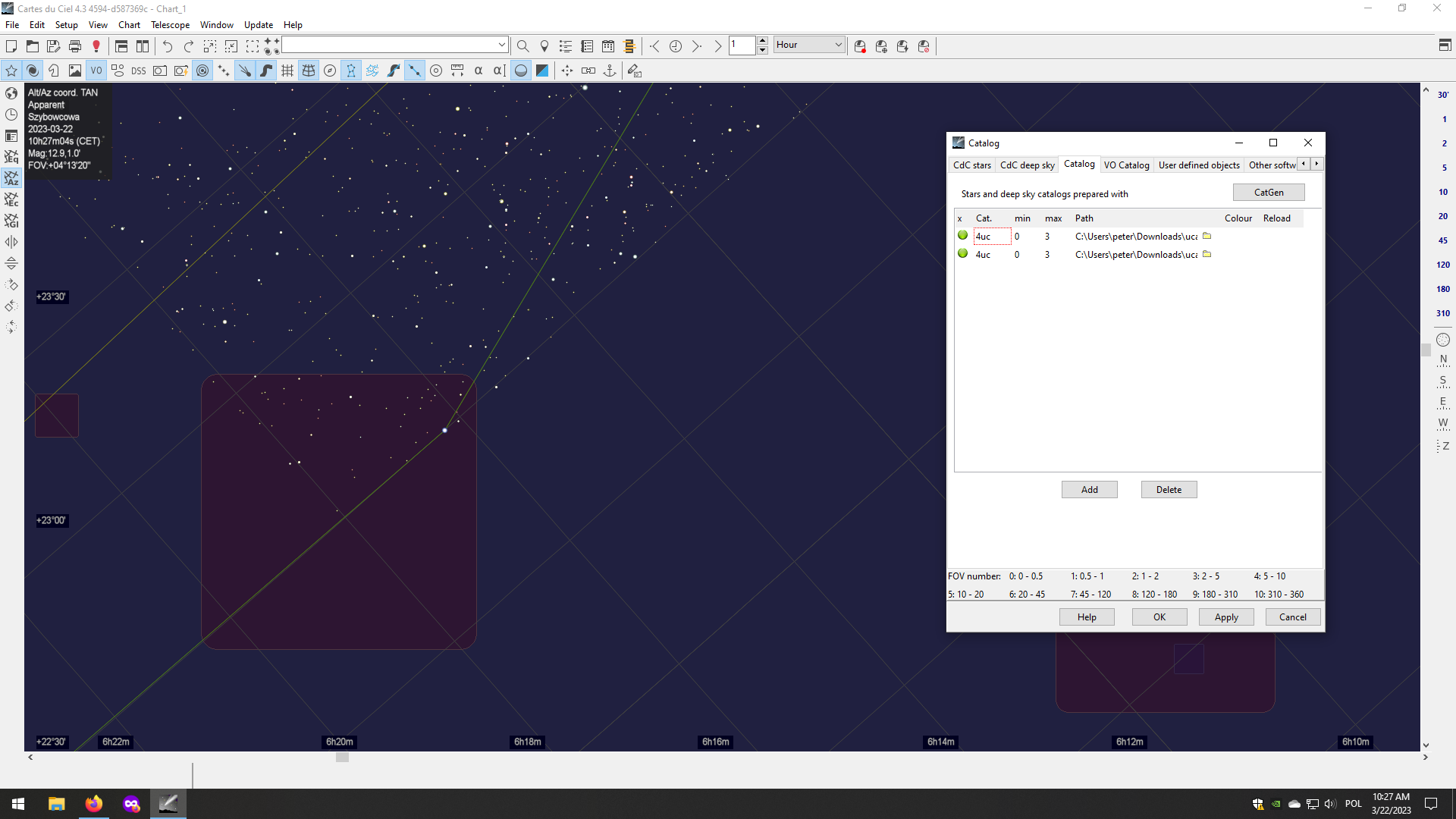
Task: Open the Telescope menu
Action: pos(170,25)
